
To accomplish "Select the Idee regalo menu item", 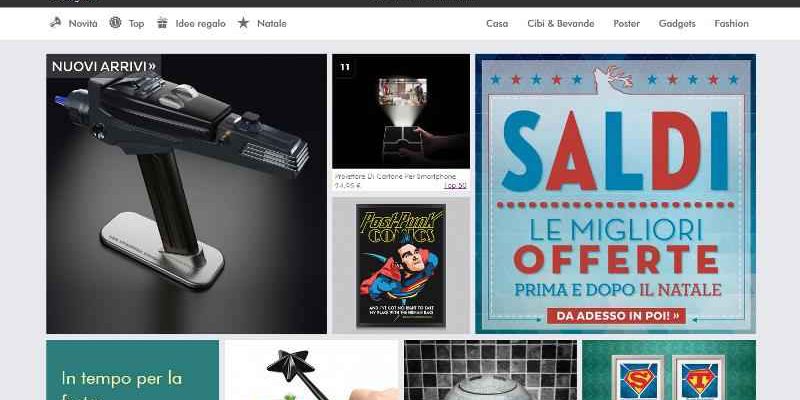I will [200, 23].
